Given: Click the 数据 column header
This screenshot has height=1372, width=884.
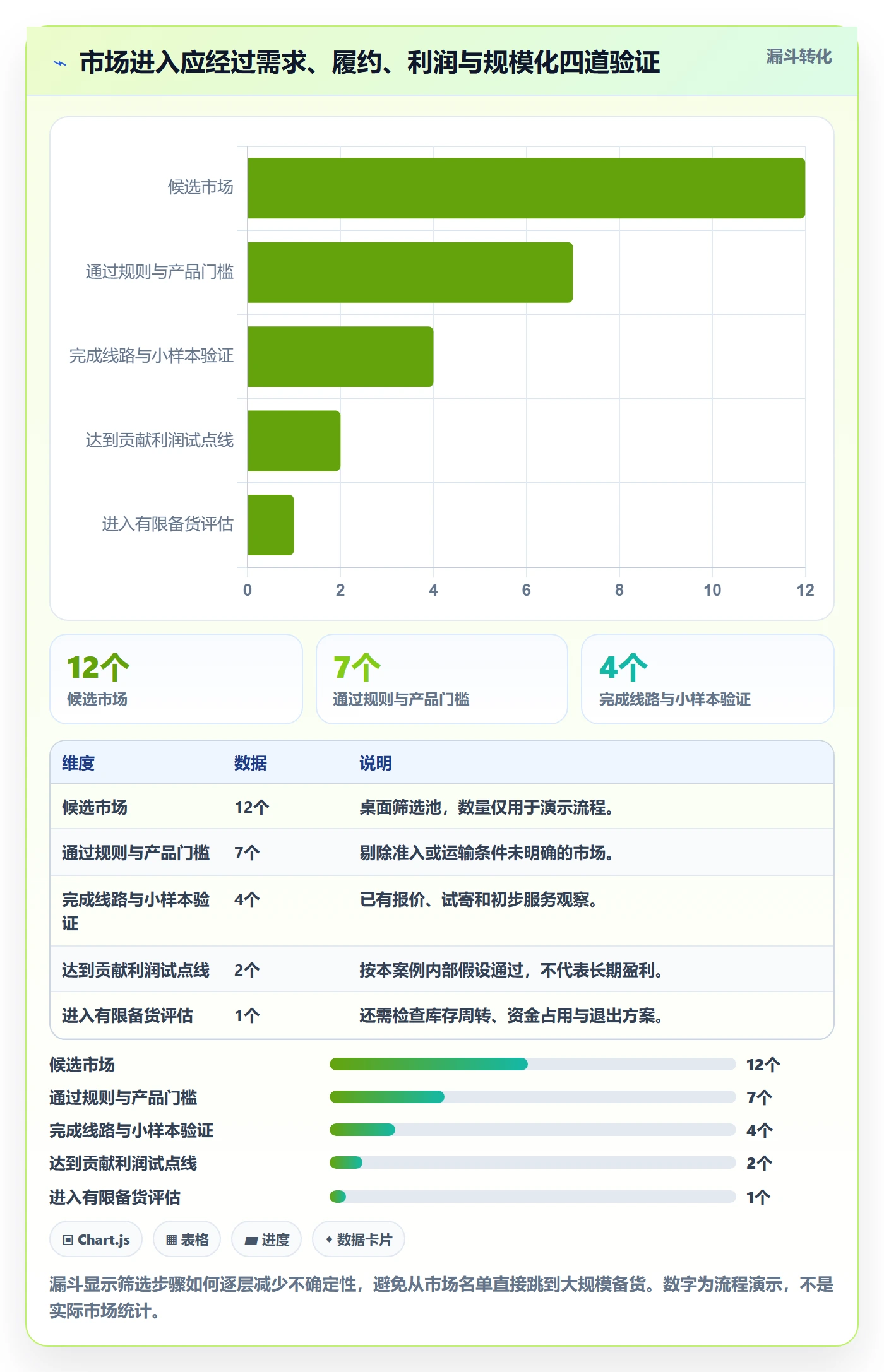Looking at the screenshot, I should 251,763.
